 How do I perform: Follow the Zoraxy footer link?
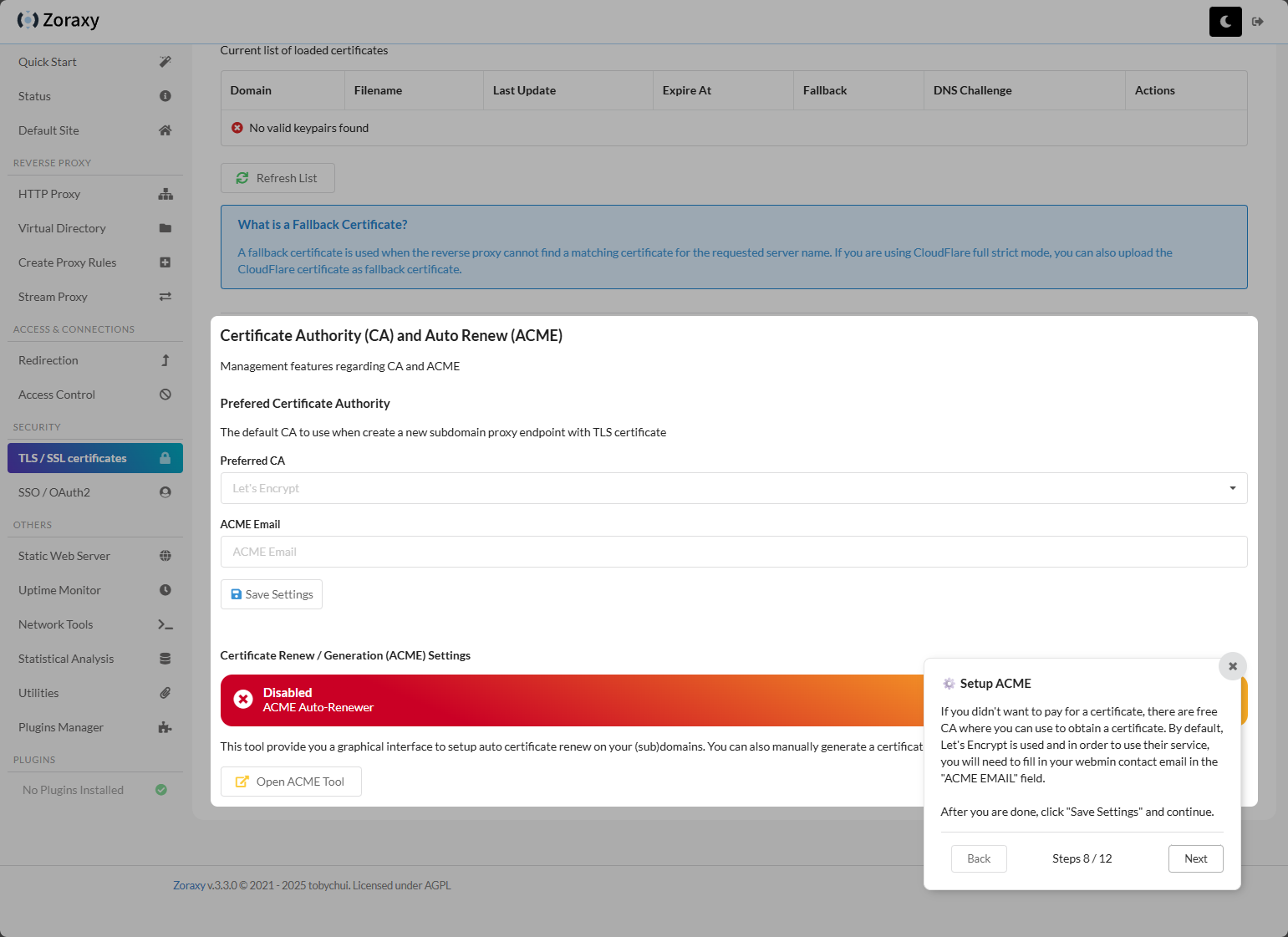click(x=189, y=885)
